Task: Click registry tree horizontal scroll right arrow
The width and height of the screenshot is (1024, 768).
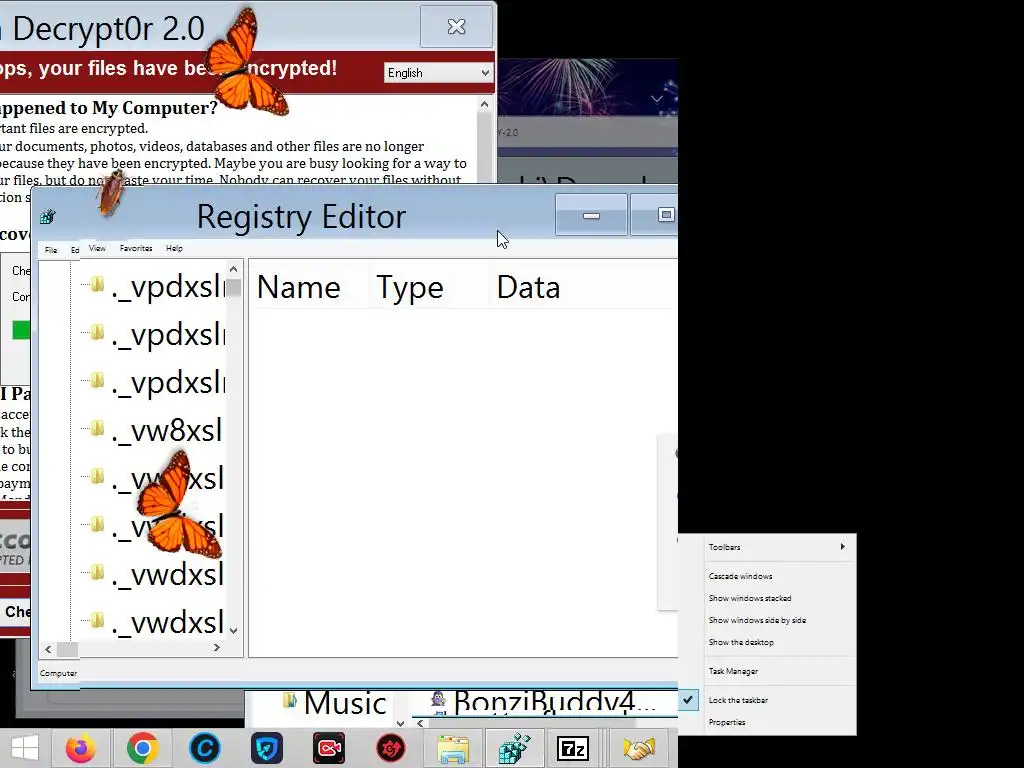Action: coord(217,648)
